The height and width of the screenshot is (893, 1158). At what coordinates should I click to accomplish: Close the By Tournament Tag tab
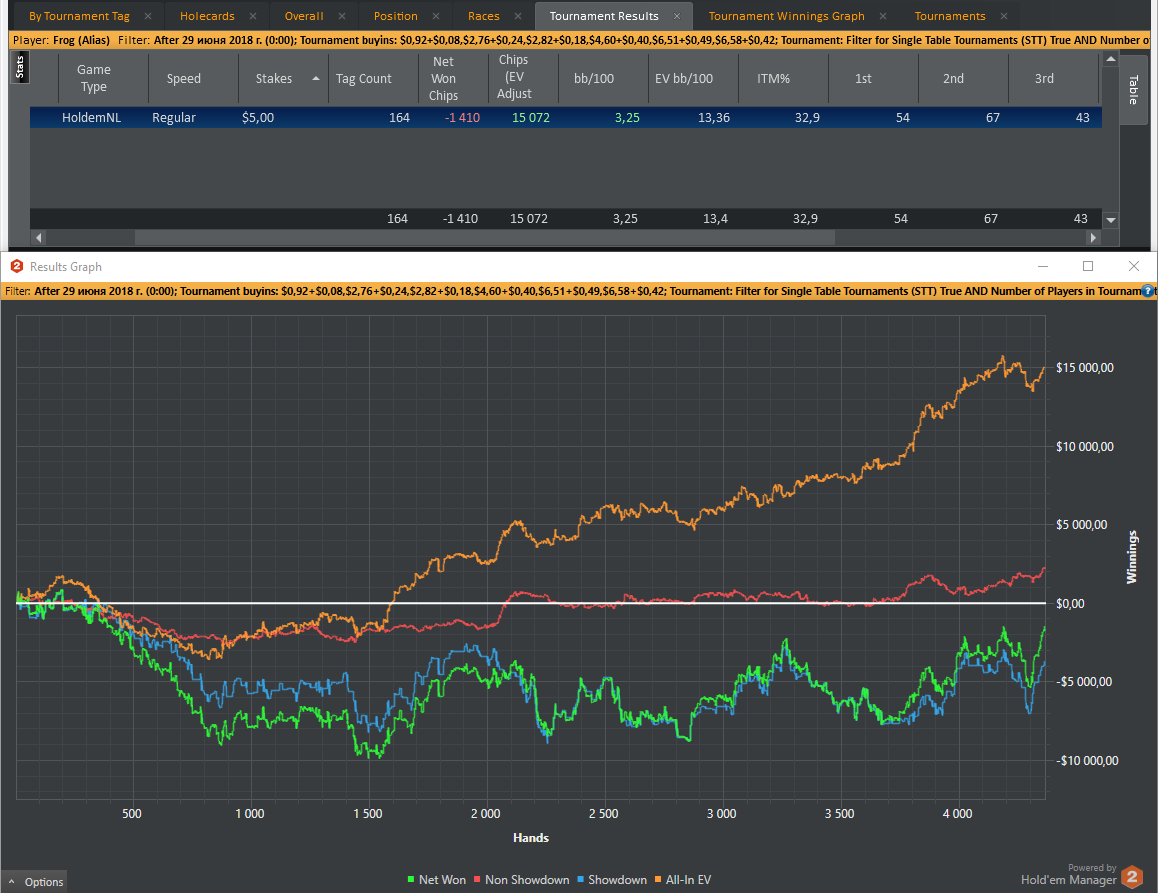click(148, 16)
